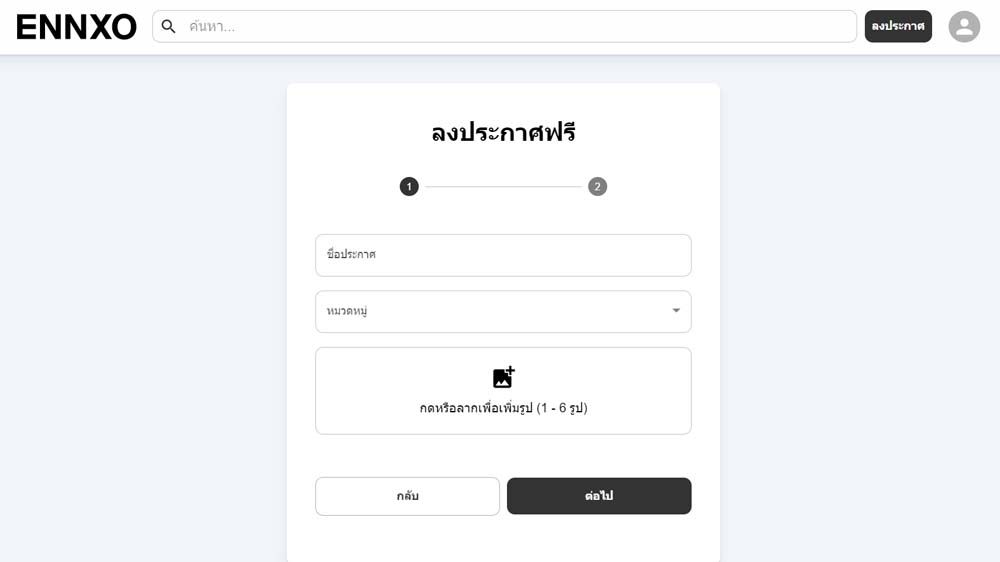This screenshot has width=1000, height=562.
Task: Click the ลงประกาศฟรี page heading
Action: 503,133
